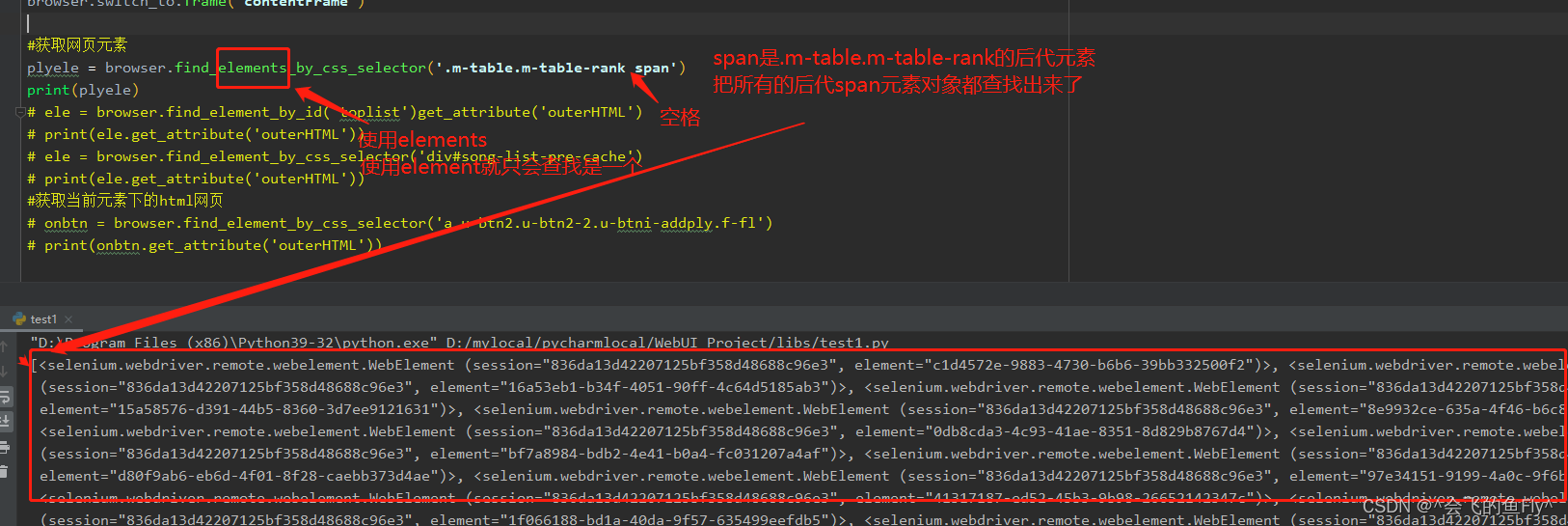Viewport: 1568px width, 526px height.
Task: Click the '# onbtn = browser.find_element_by_css_selector' line
Action: click(x=400, y=223)
